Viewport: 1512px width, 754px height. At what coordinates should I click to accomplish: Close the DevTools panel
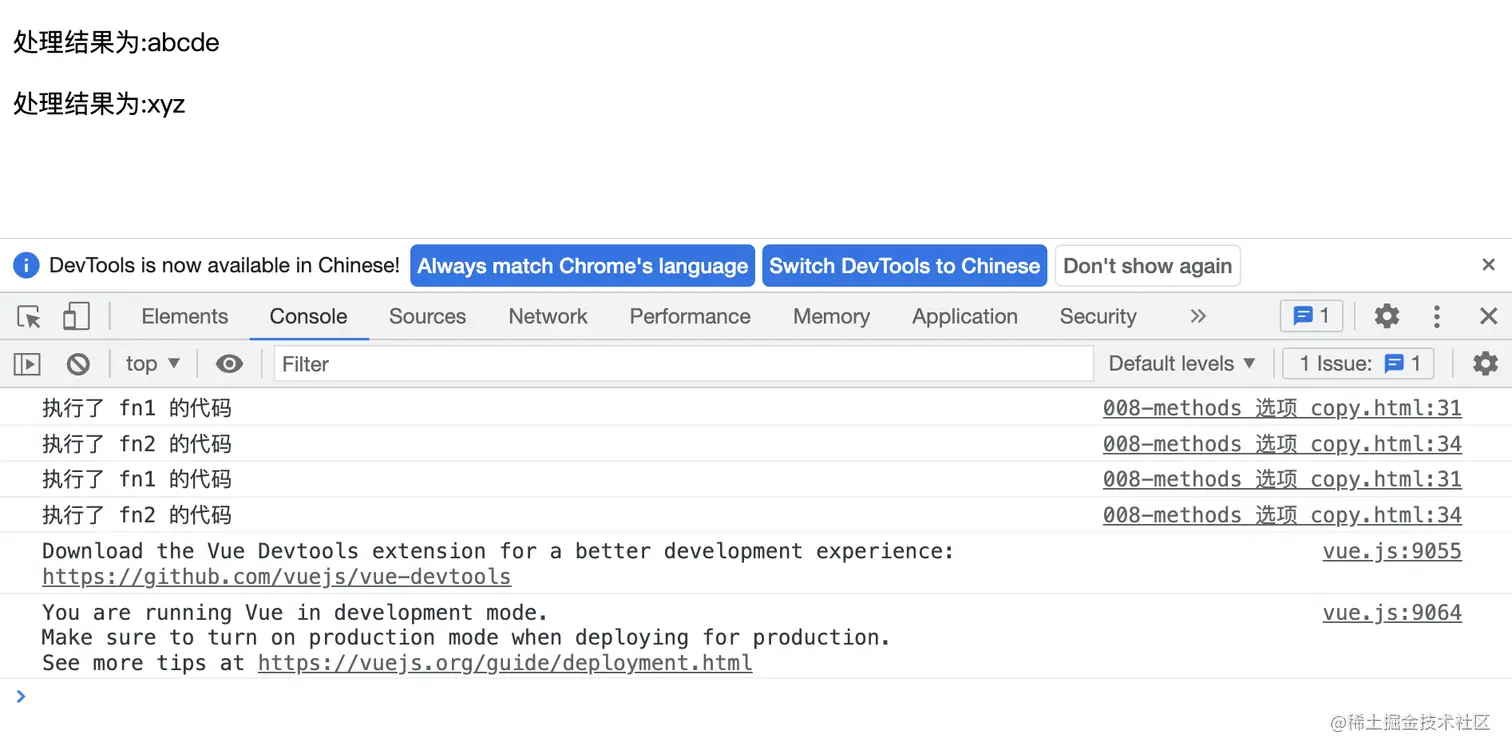[1488, 317]
